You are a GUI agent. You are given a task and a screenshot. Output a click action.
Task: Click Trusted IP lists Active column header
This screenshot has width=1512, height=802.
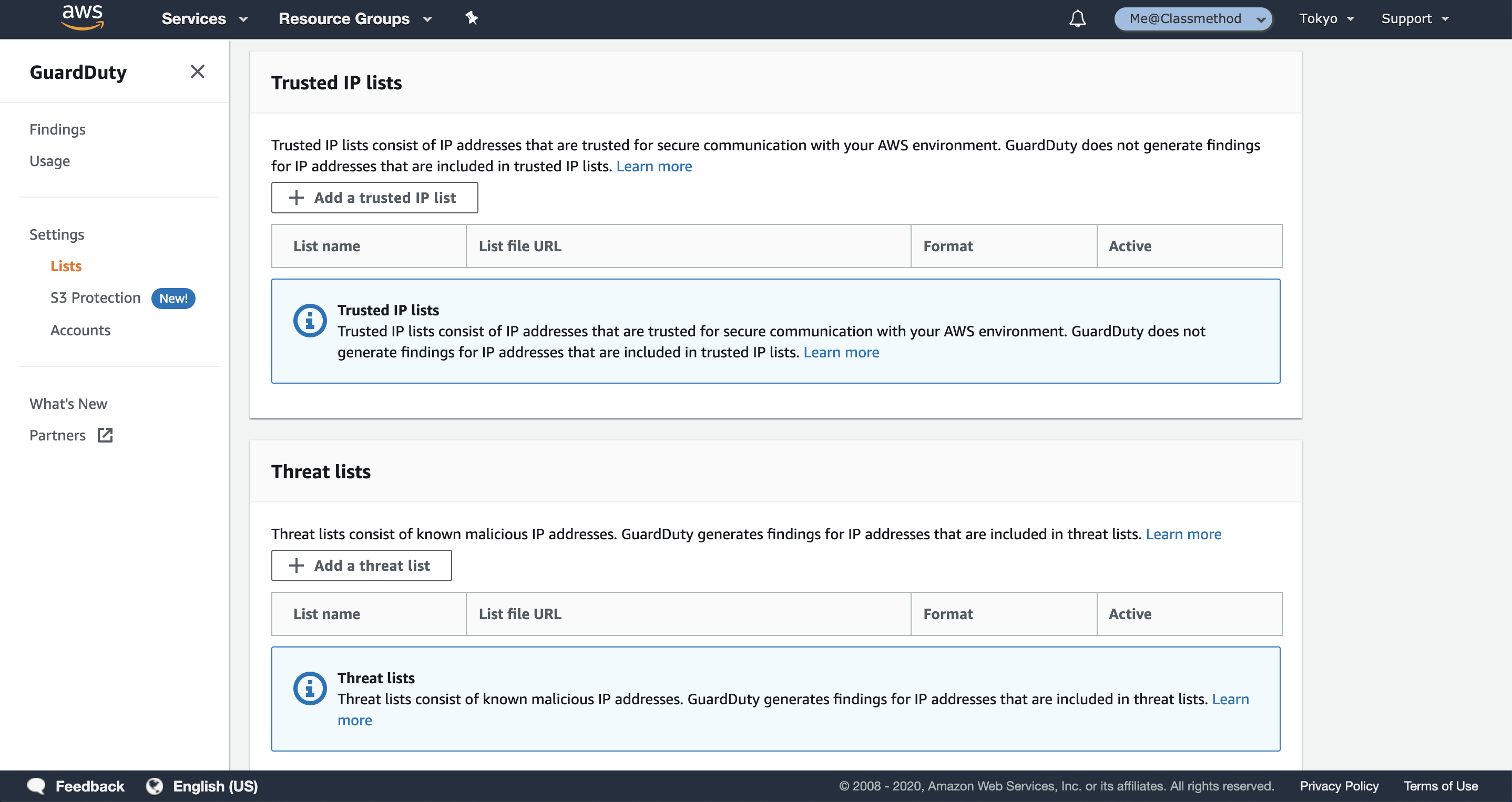click(1189, 246)
